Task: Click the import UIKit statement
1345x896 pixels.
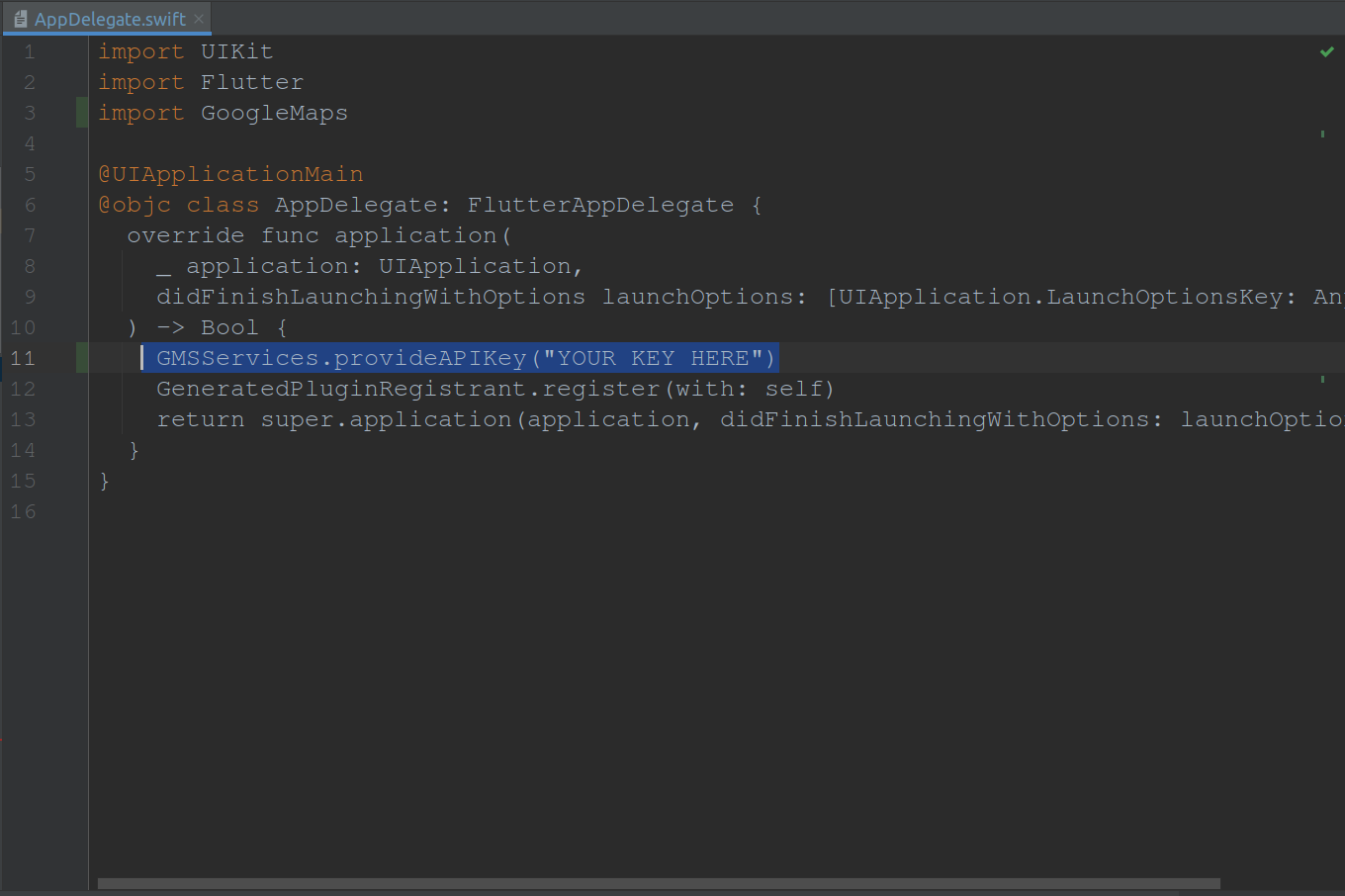Action: point(186,50)
